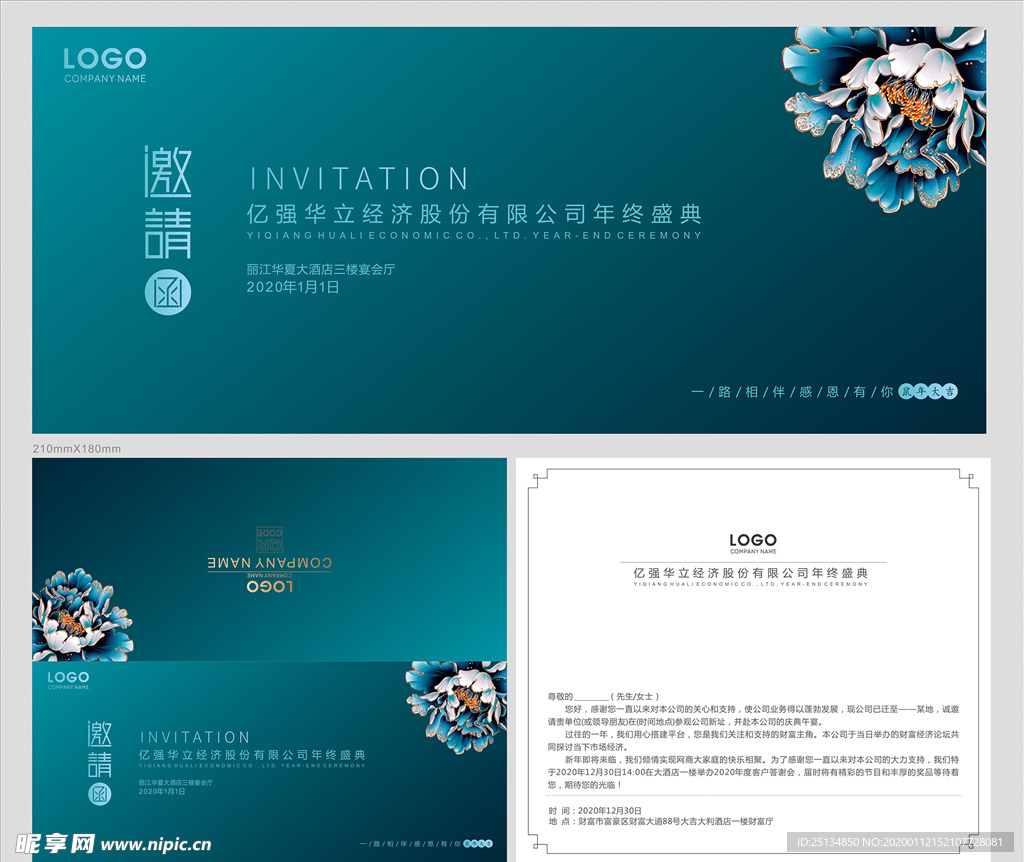Click the round seal icon under 邀請 on the large card

168,292
